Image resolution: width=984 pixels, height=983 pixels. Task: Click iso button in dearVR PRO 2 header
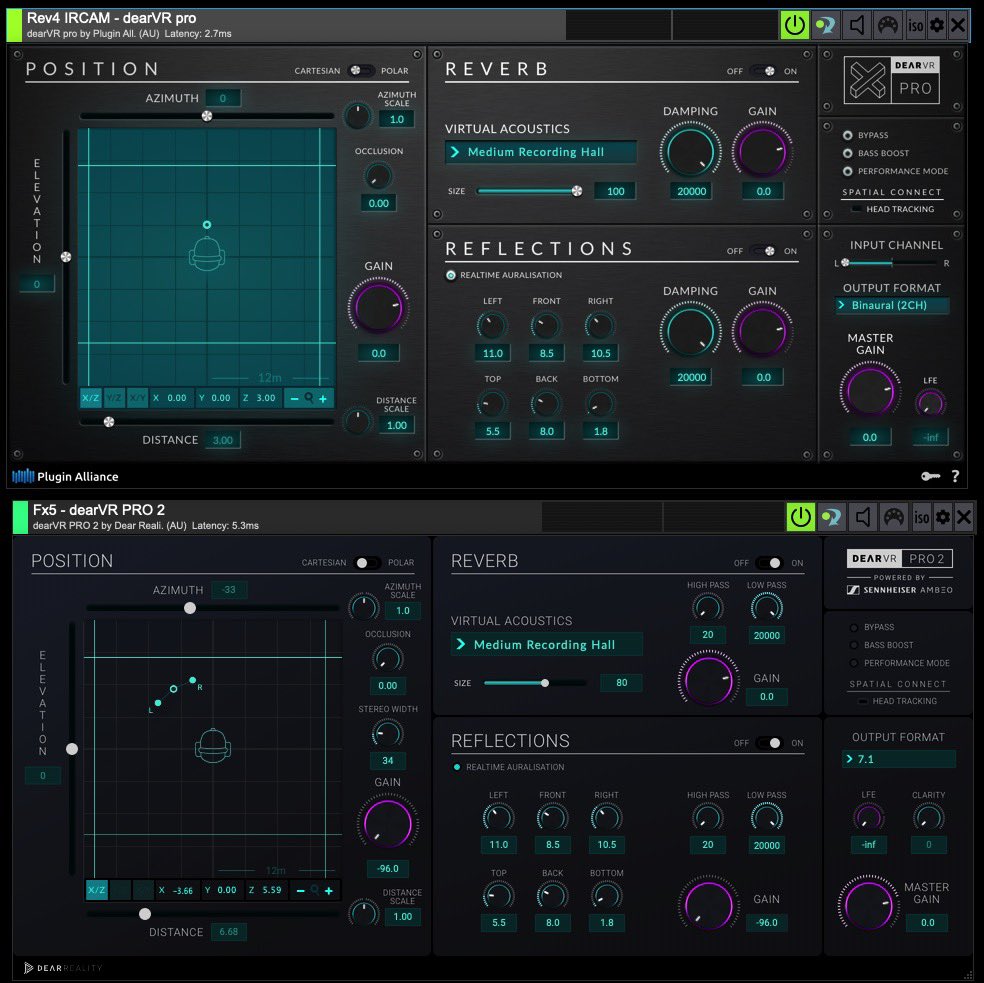921,518
